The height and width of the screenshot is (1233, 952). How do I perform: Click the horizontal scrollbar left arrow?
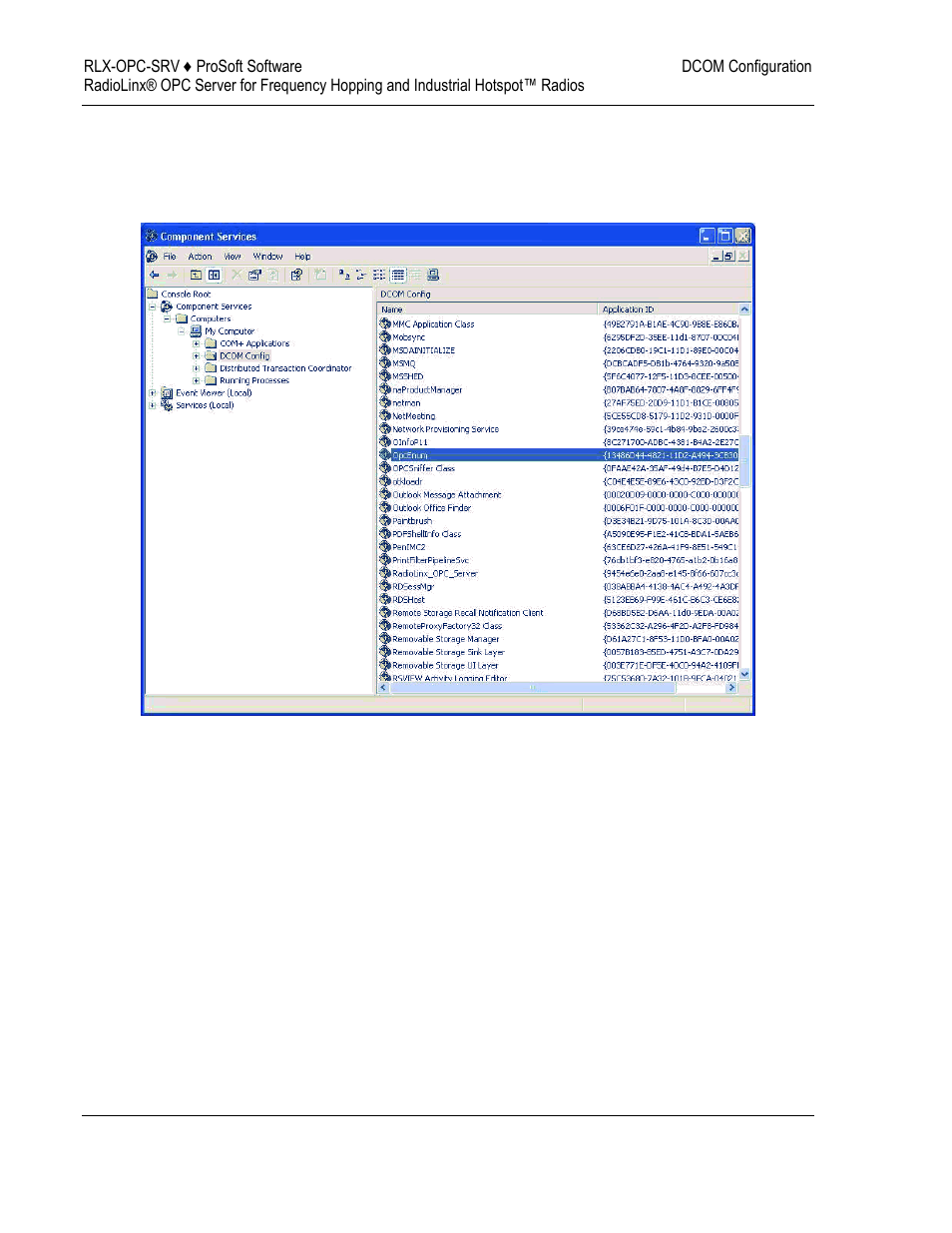point(383,688)
